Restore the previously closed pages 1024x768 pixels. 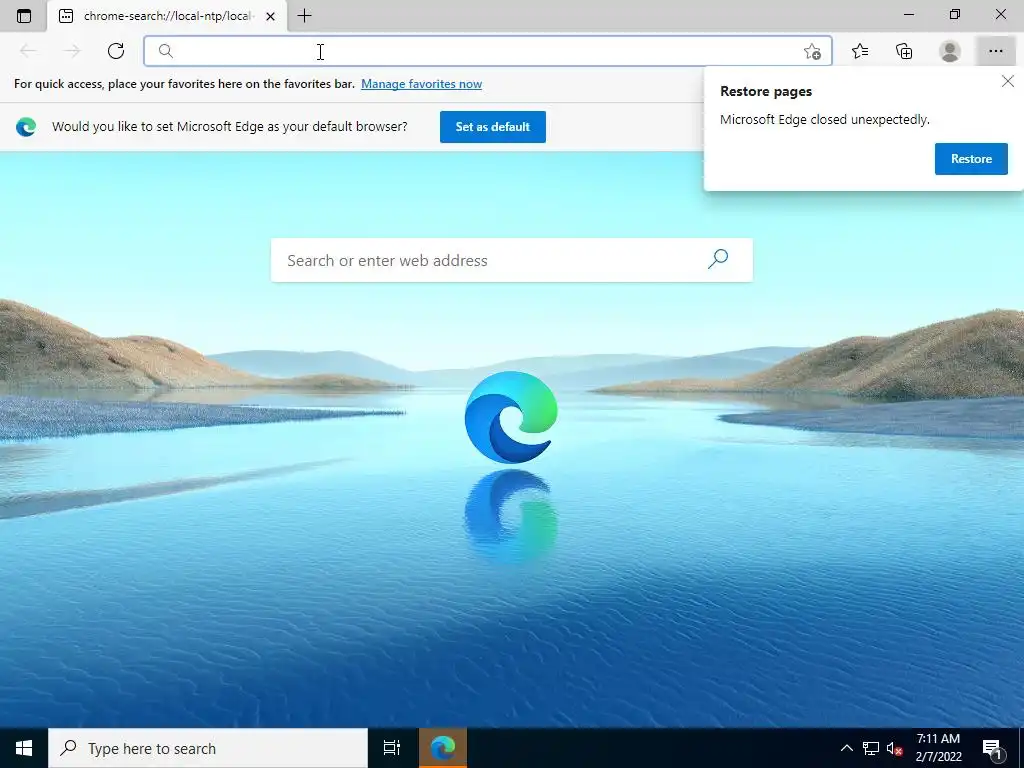coord(971,159)
